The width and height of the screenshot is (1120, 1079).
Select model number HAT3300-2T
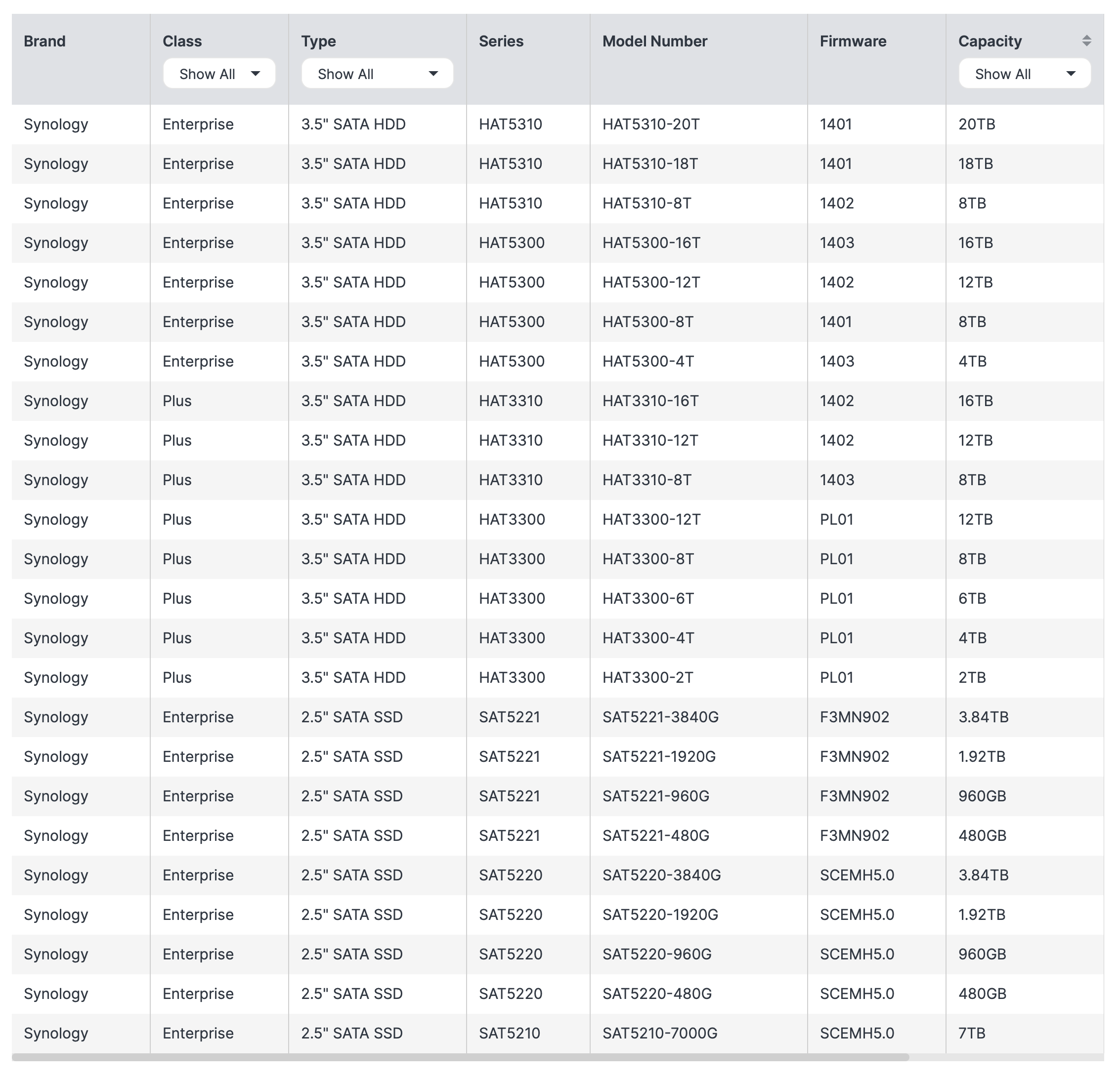(647, 677)
